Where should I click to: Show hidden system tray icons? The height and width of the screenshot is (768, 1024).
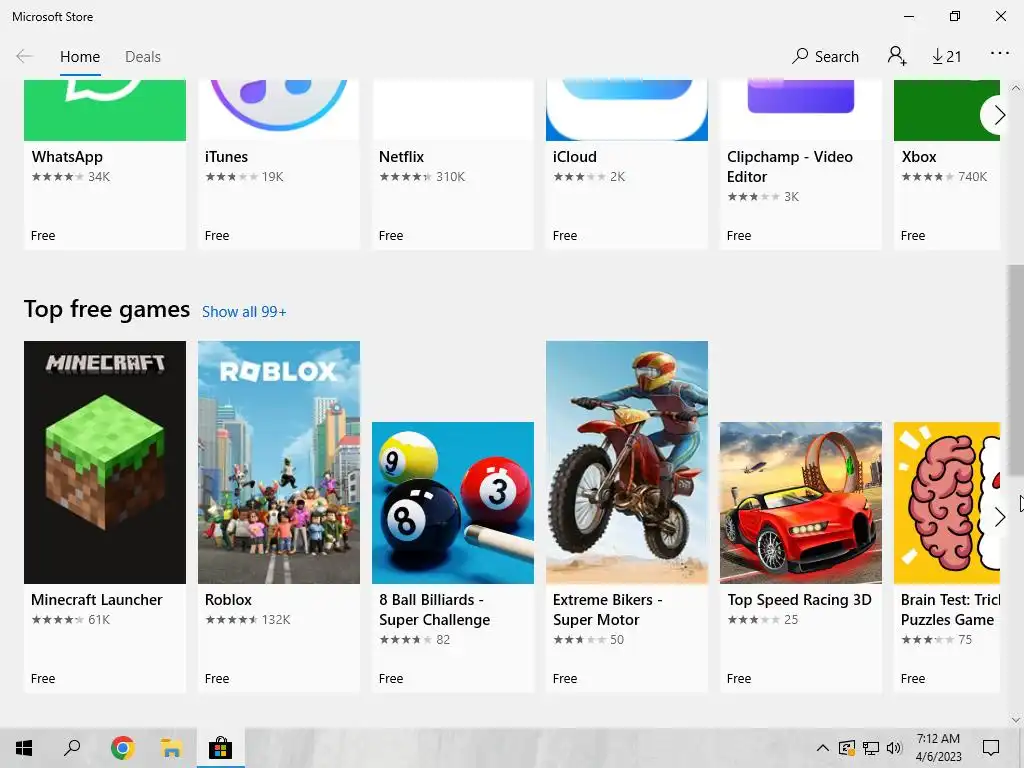coord(823,748)
